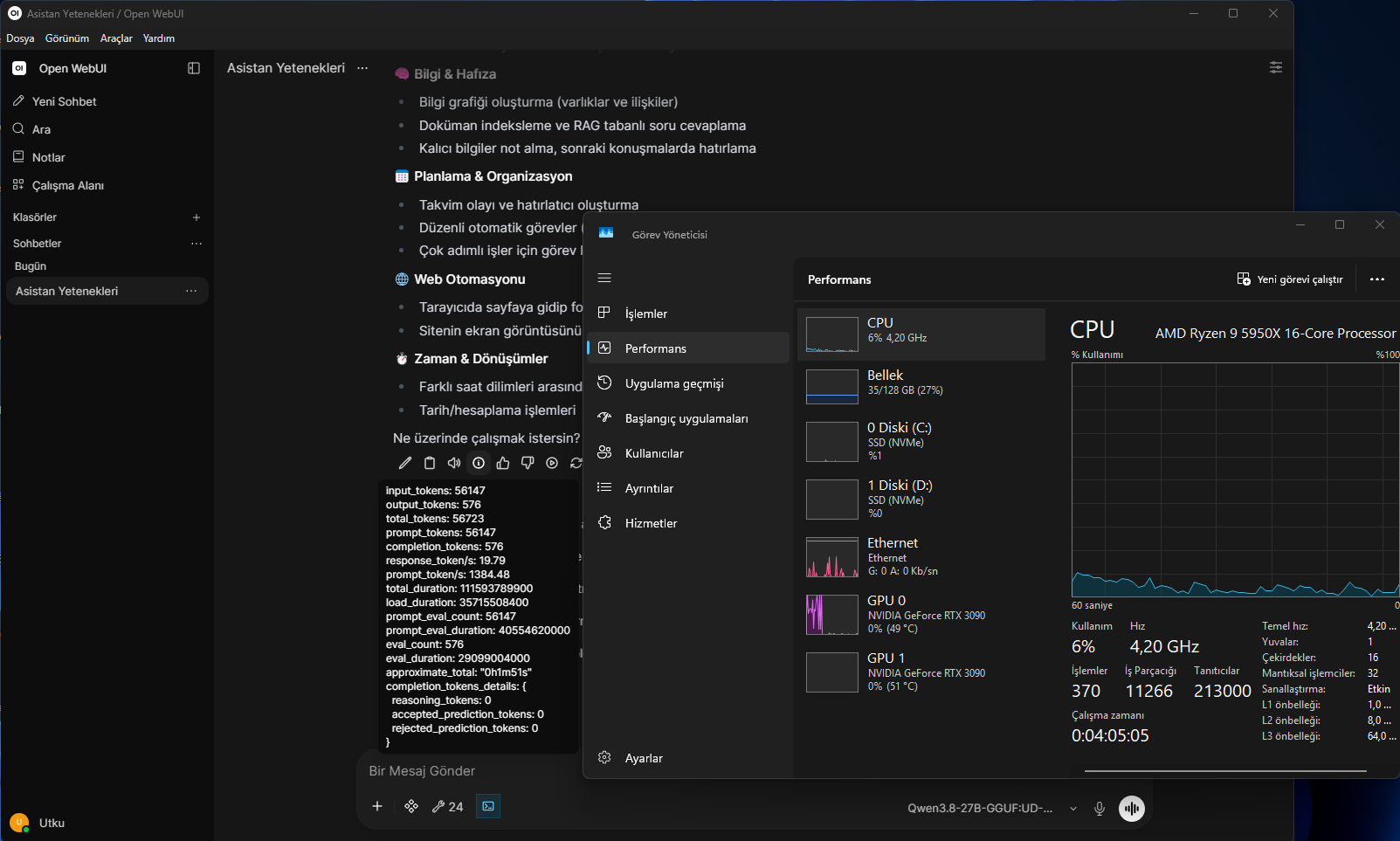Open Ayrıntılar in Task Manager

(x=688, y=488)
